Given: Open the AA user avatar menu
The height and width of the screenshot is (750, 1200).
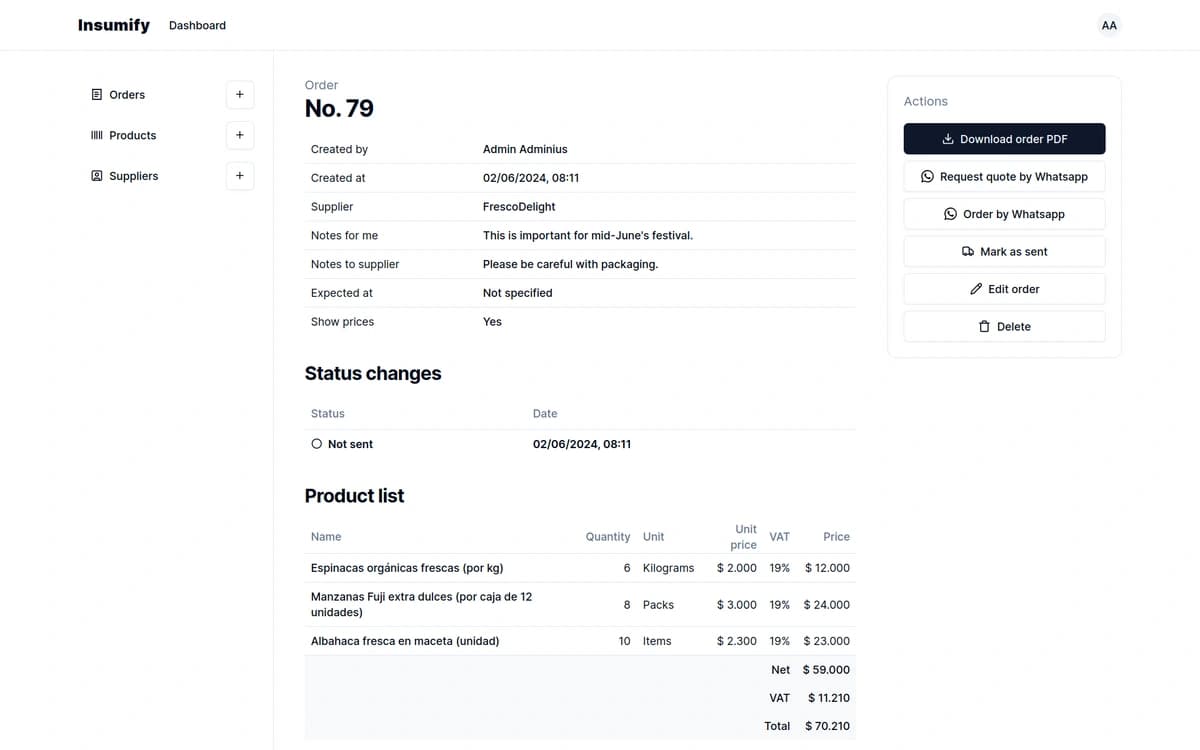Looking at the screenshot, I should pyautogui.click(x=1109, y=25).
